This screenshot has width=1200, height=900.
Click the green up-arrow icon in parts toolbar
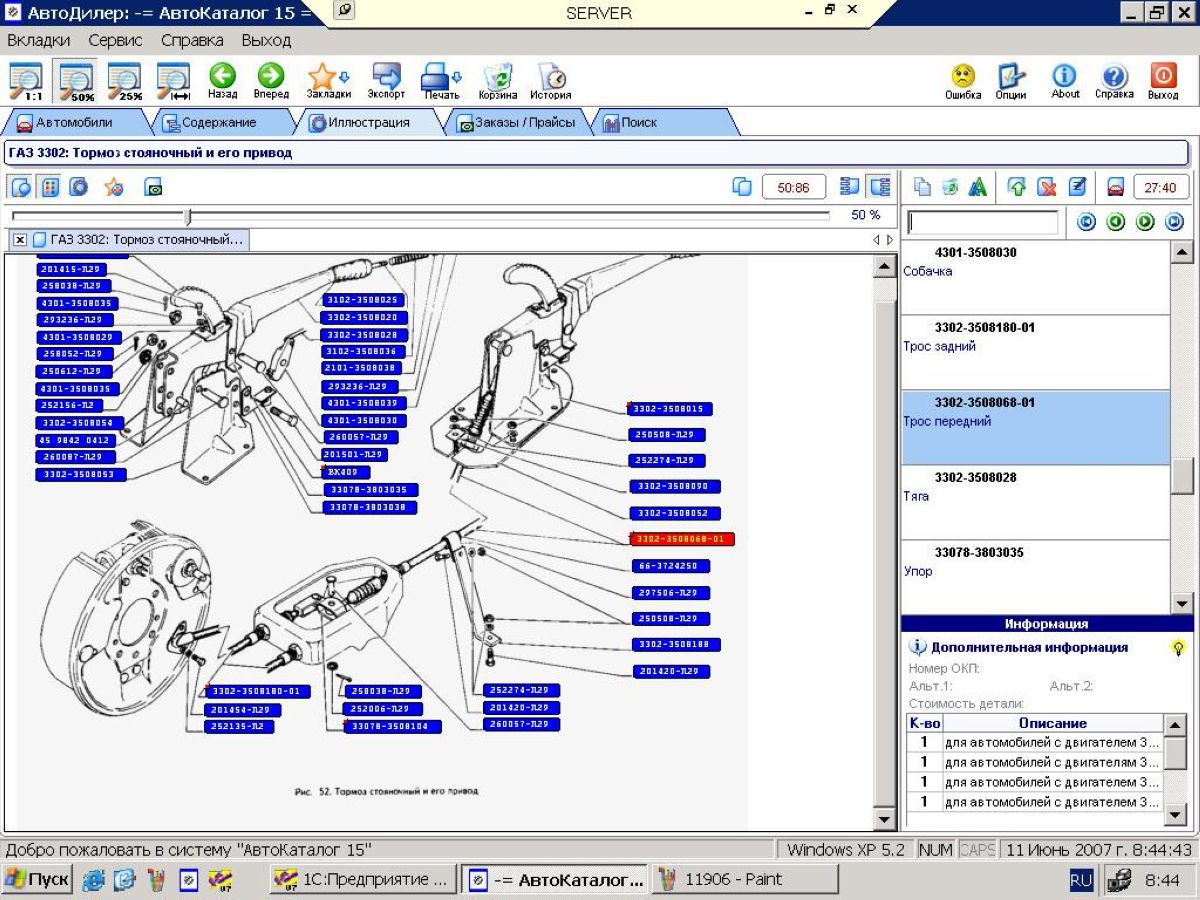click(x=1017, y=187)
